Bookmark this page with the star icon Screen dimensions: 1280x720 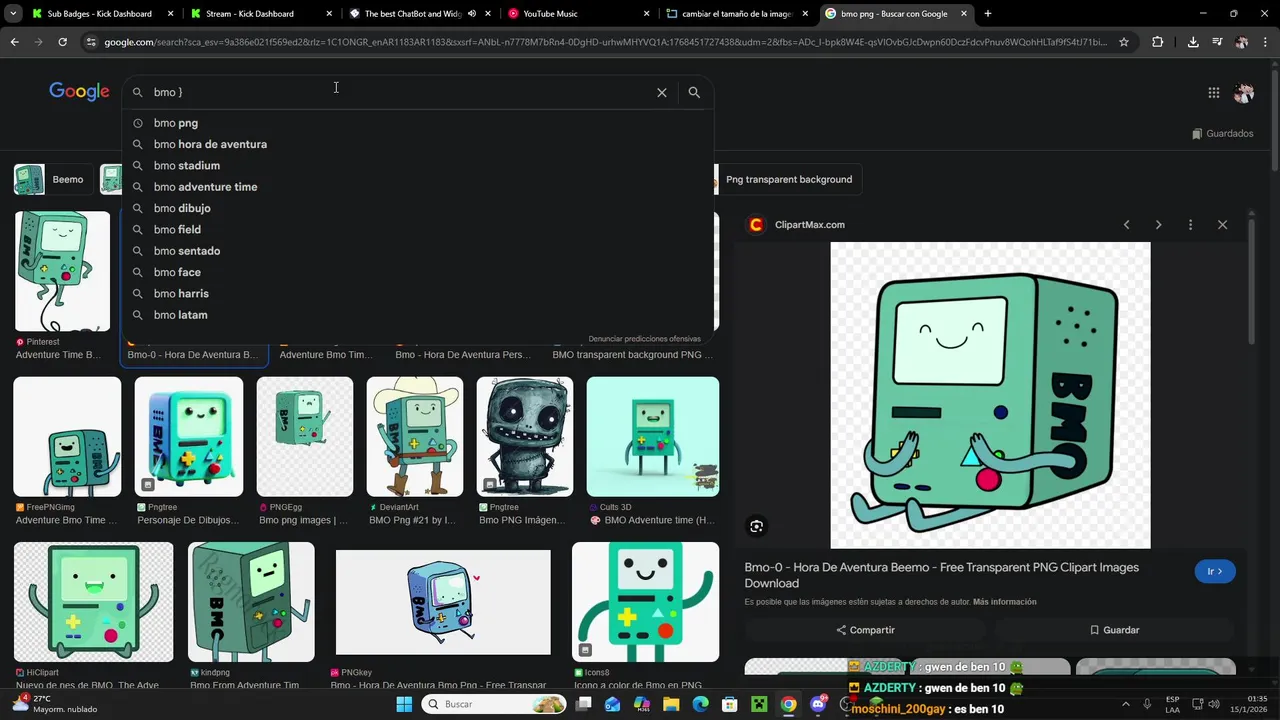pos(1124,42)
